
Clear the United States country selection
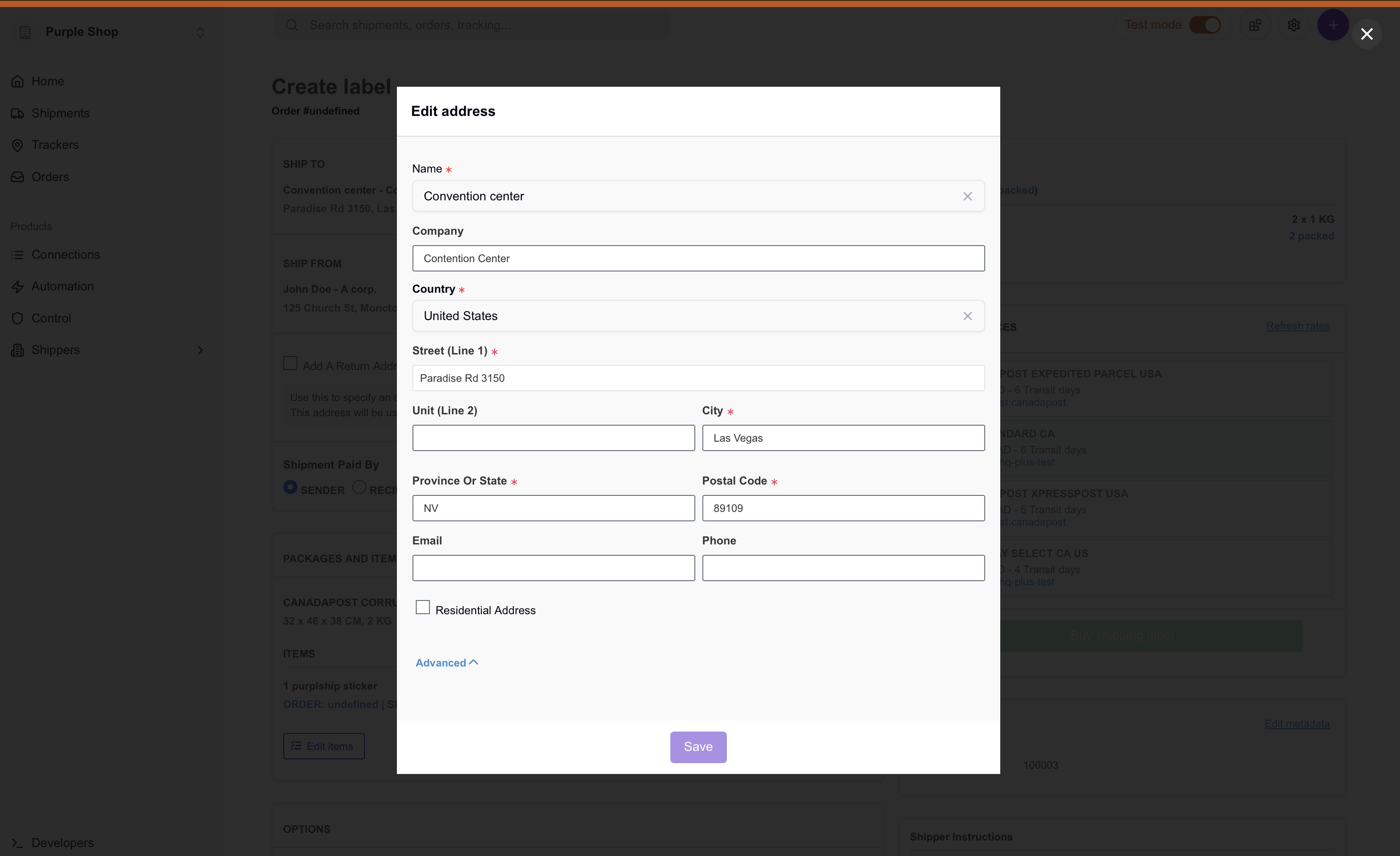point(967,316)
